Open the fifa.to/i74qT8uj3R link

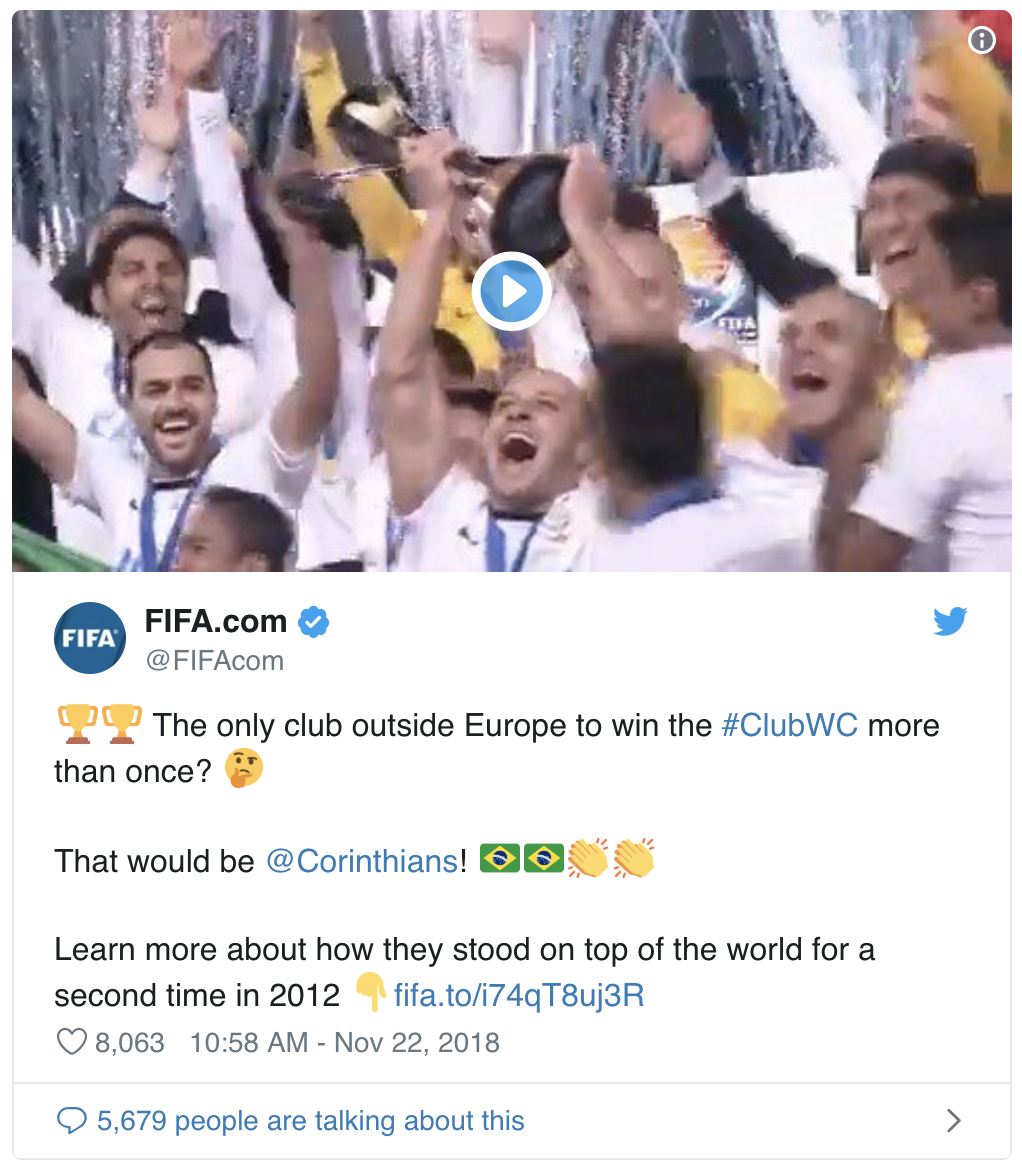point(519,996)
